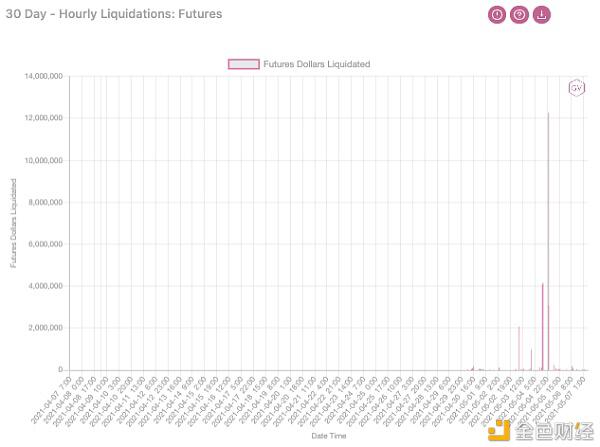Screen dimensions: 600x447
Task: Click the vertical Futures Dollars Liquidated axis title
Action: [x=14, y=223]
